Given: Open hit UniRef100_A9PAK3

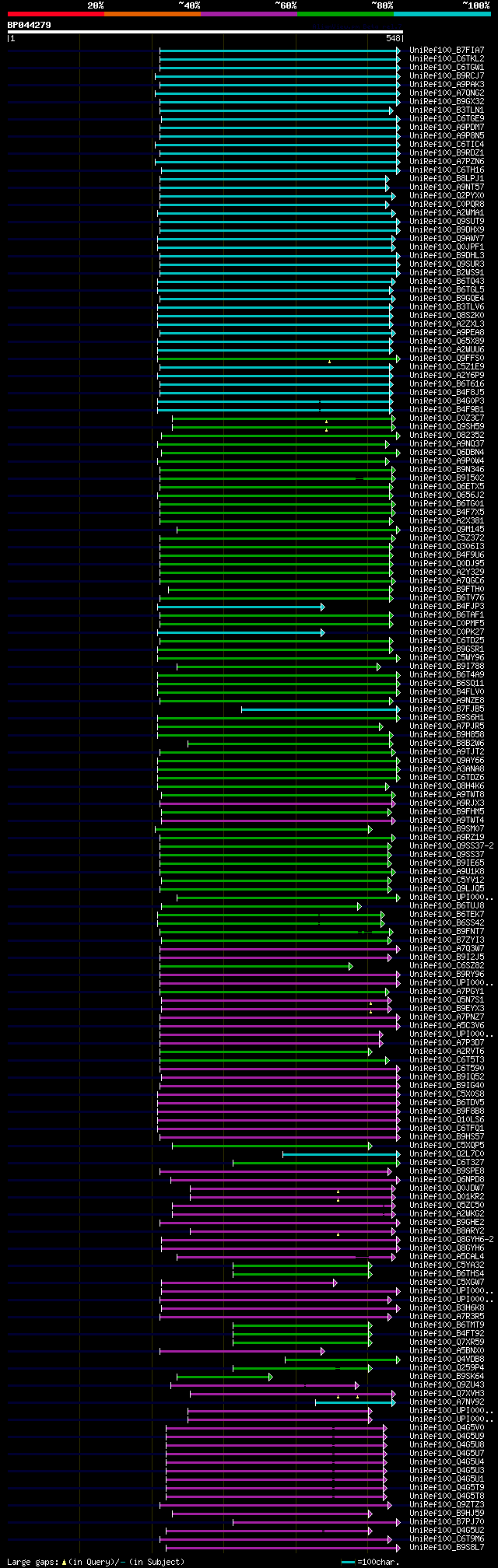Looking at the screenshot, I should 447,84.
